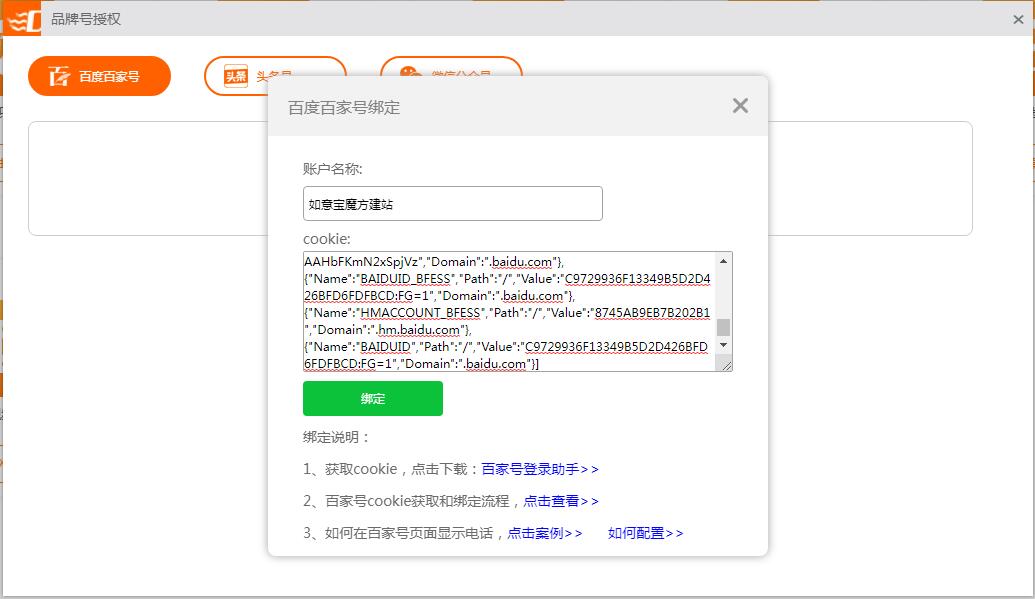Click the green 绑定 button
The image size is (1035, 599).
(373, 398)
